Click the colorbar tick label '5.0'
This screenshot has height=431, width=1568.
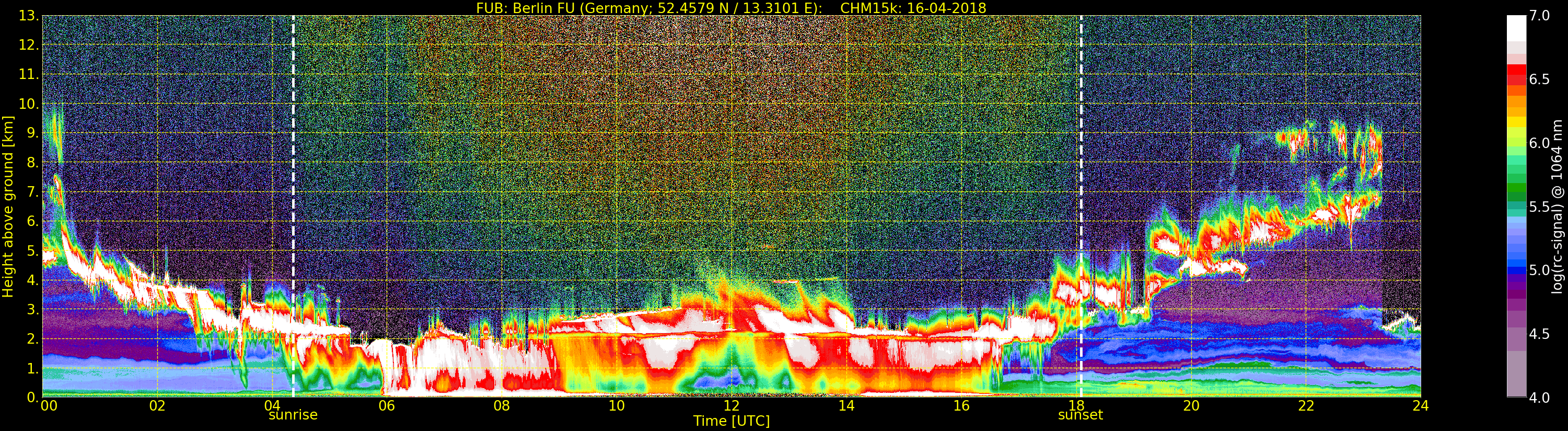[1539, 270]
